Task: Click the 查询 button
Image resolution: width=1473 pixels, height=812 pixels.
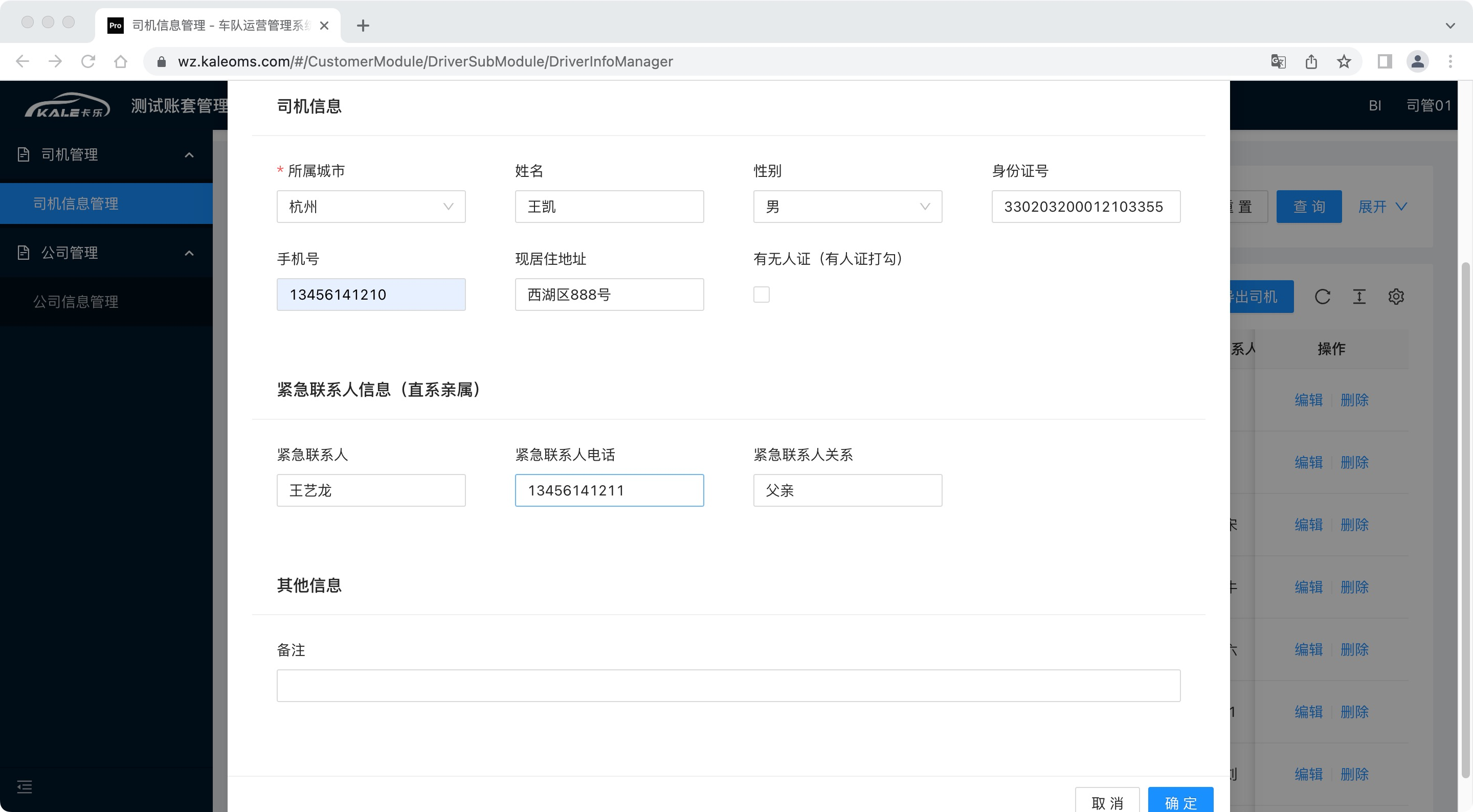Action: coord(1309,207)
